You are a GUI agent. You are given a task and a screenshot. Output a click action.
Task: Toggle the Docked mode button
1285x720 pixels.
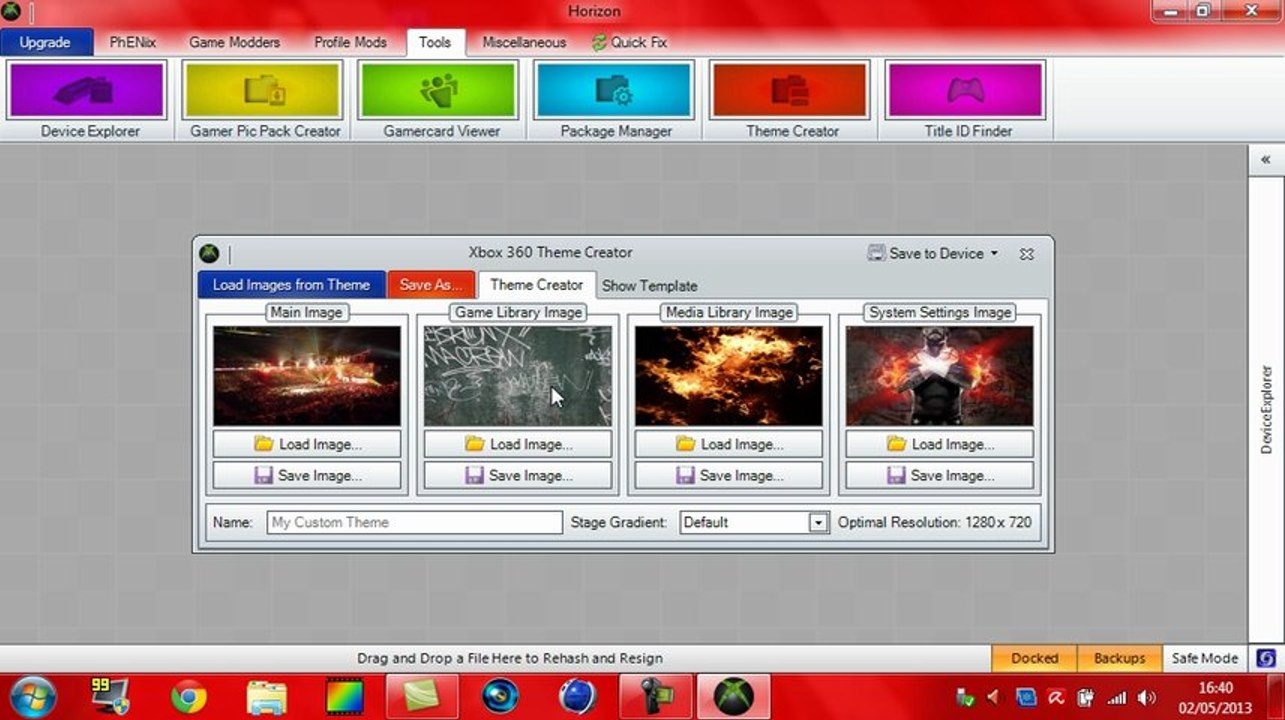coord(1034,658)
